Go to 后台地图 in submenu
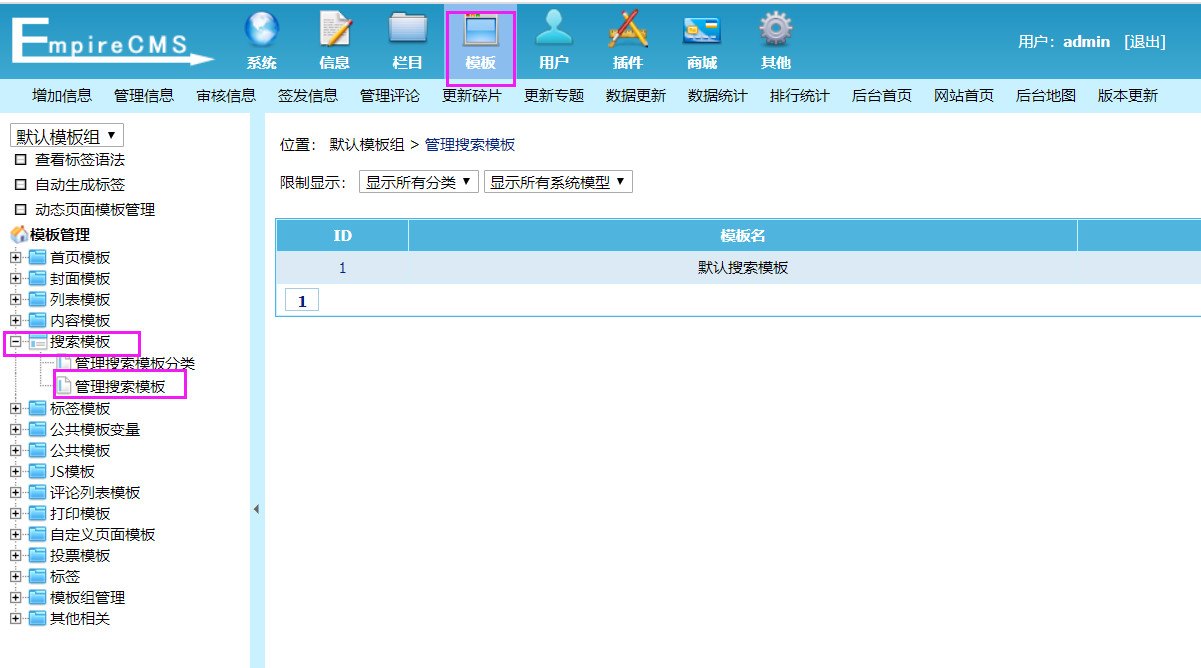Viewport: 1201px width, 668px height. 1046,96
